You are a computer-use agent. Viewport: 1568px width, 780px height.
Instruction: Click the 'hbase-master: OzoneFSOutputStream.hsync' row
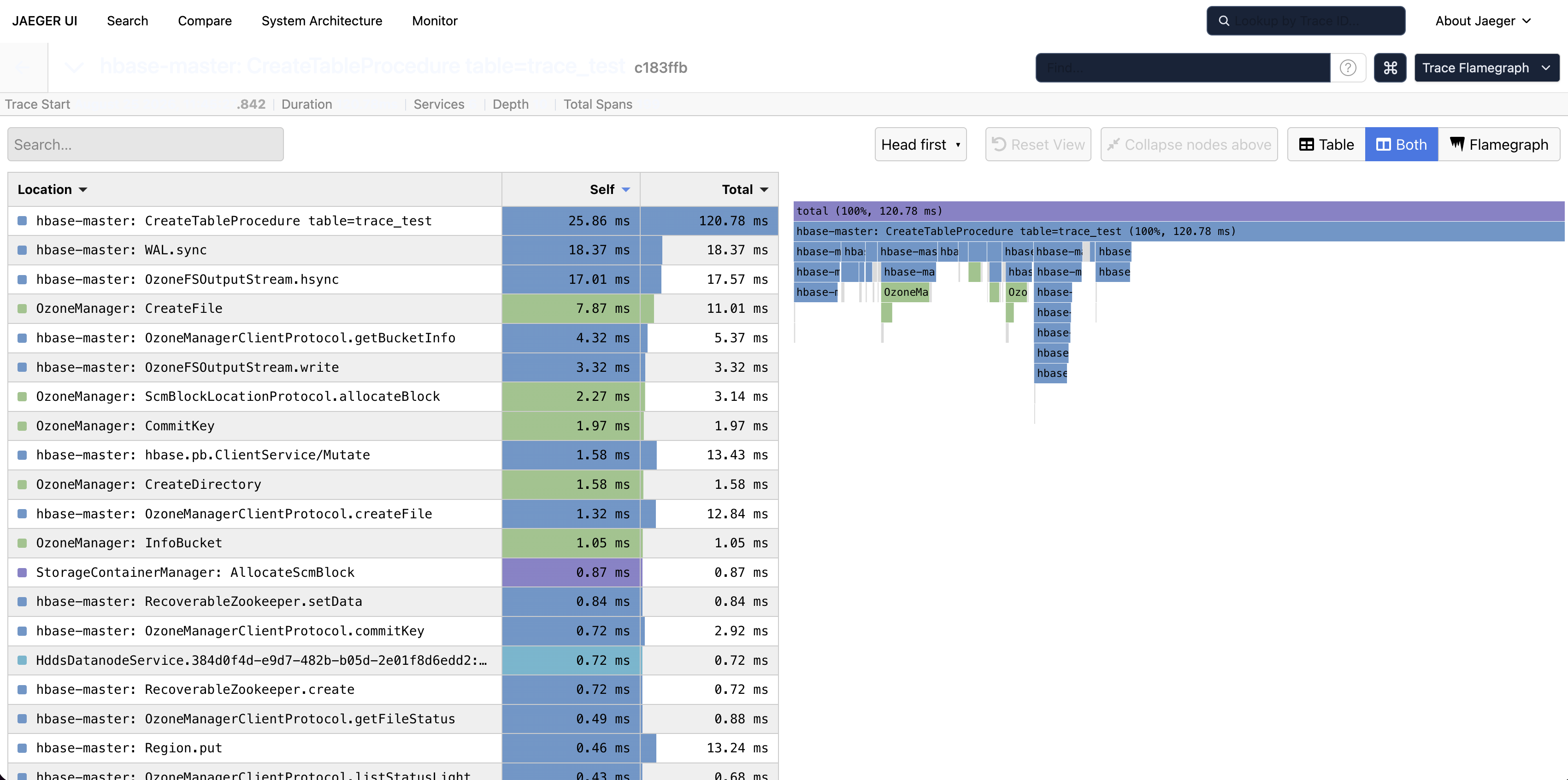tap(393, 279)
